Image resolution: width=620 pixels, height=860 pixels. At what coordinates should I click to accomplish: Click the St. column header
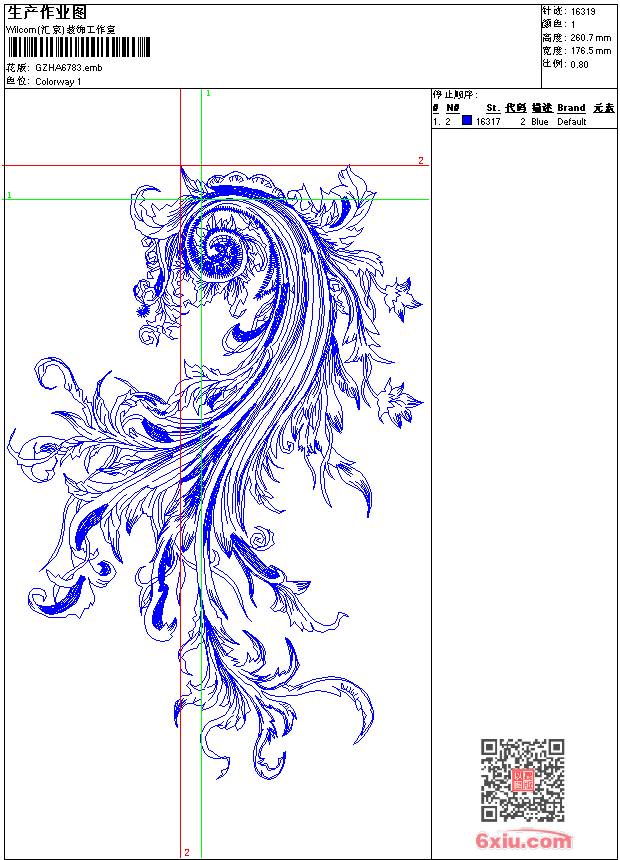[493, 108]
